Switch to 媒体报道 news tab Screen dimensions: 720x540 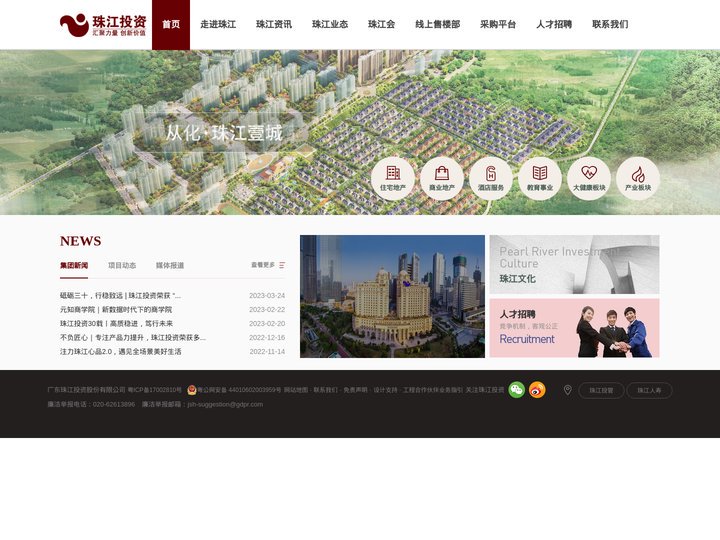(170, 265)
